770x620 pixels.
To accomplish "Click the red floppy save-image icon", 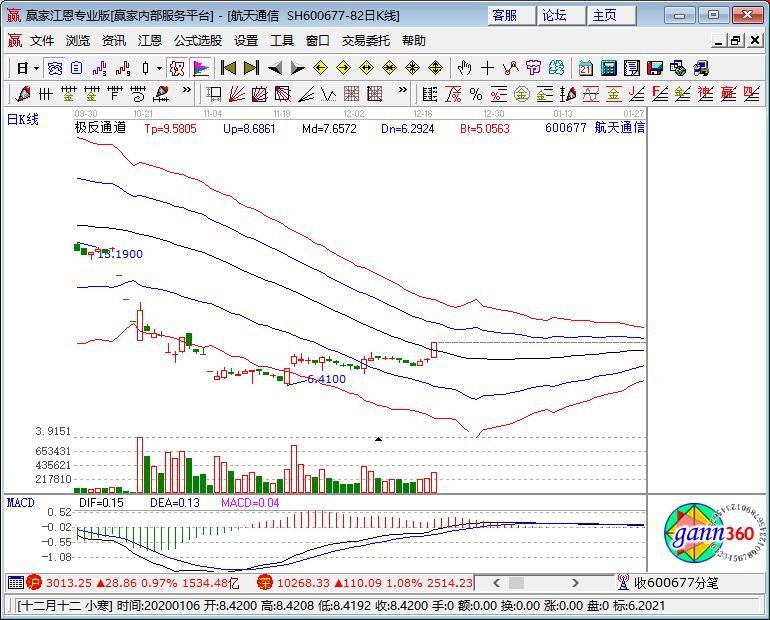I will [655, 68].
